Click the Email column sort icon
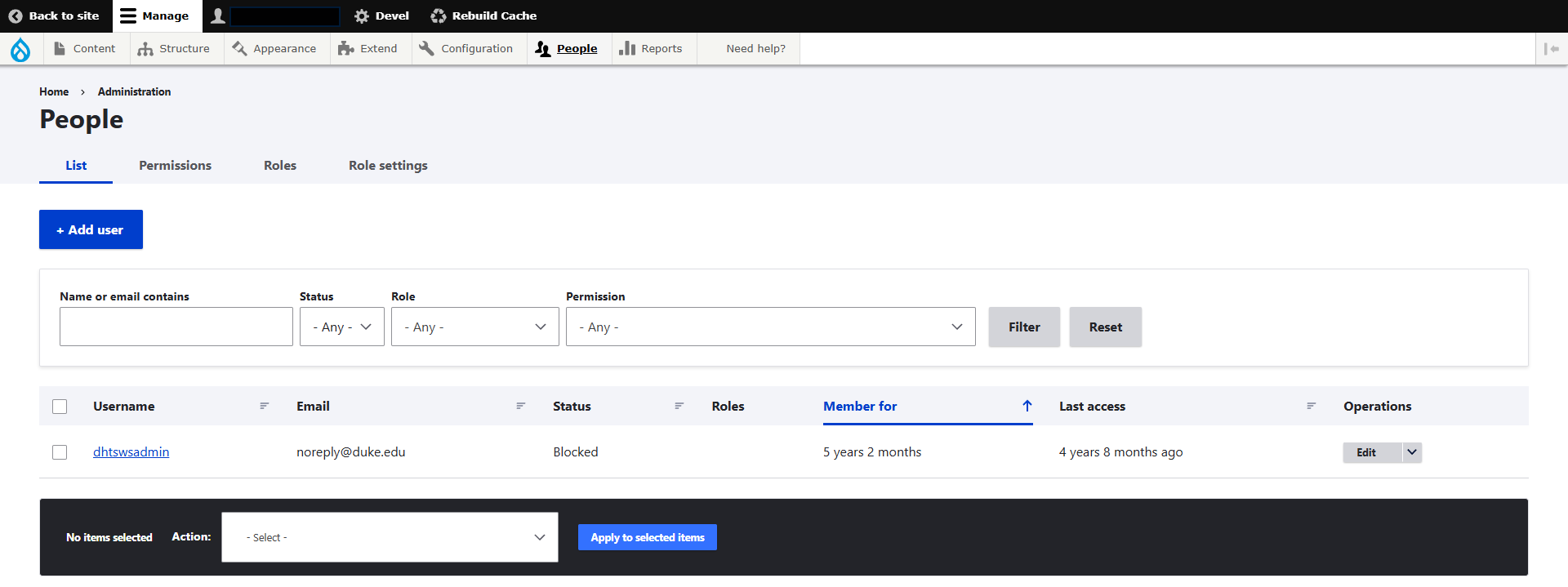 521,406
